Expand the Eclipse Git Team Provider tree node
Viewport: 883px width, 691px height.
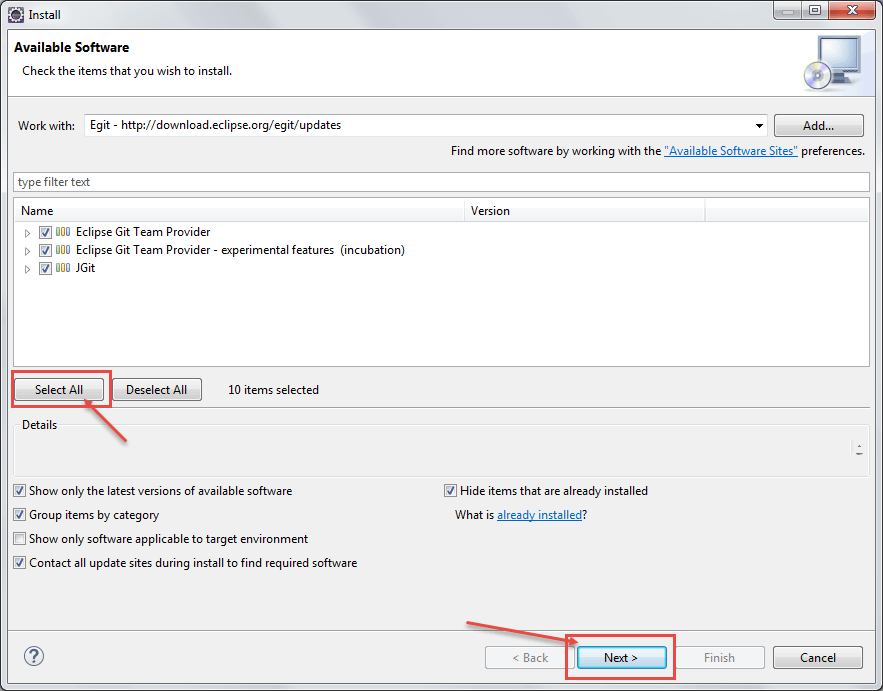(28, 232)
